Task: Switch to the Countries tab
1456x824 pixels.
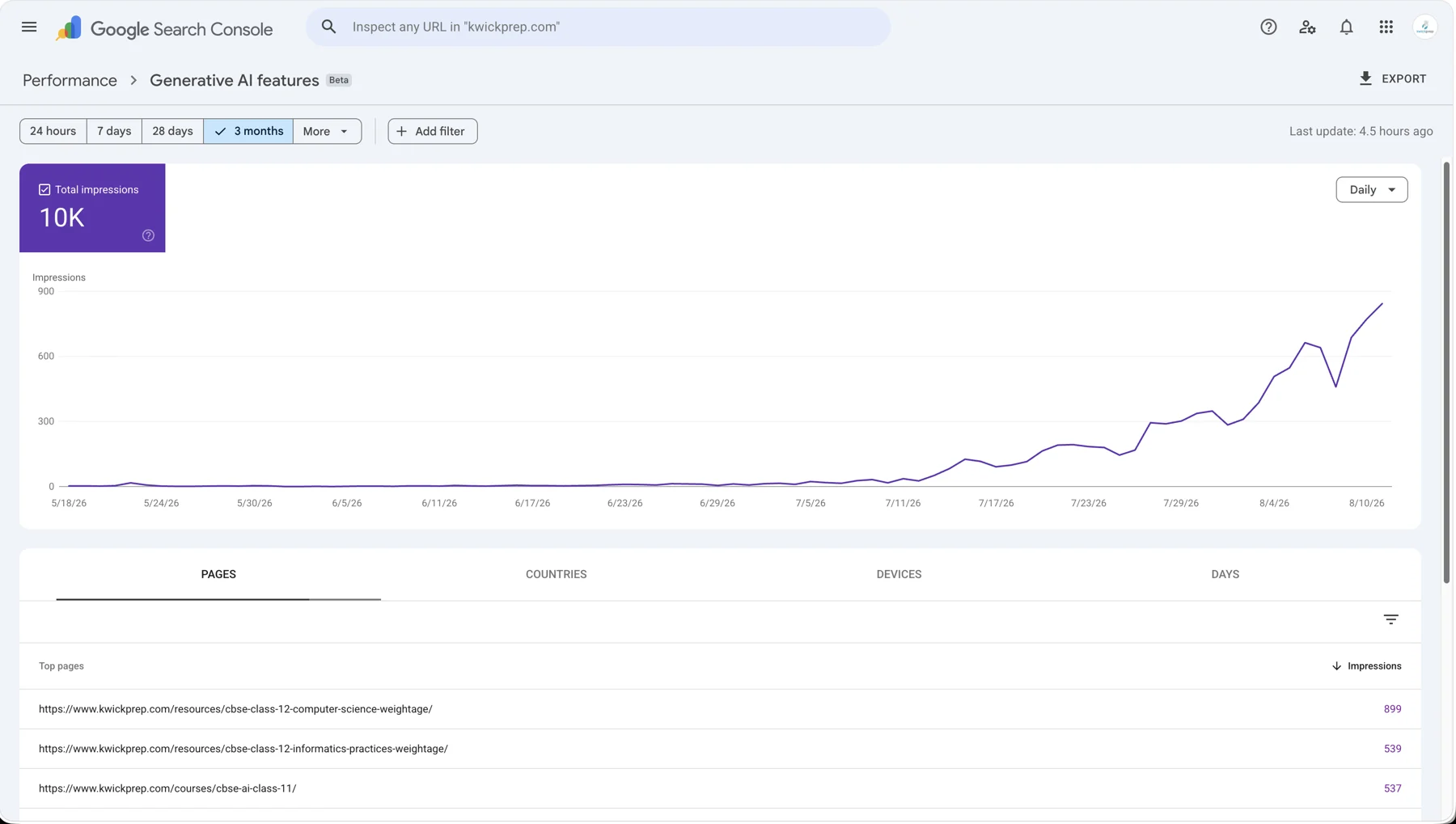Action: pos(556,574)
